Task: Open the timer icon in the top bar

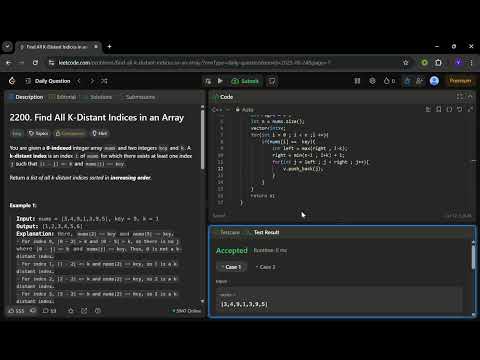Action: pos(407,81)
